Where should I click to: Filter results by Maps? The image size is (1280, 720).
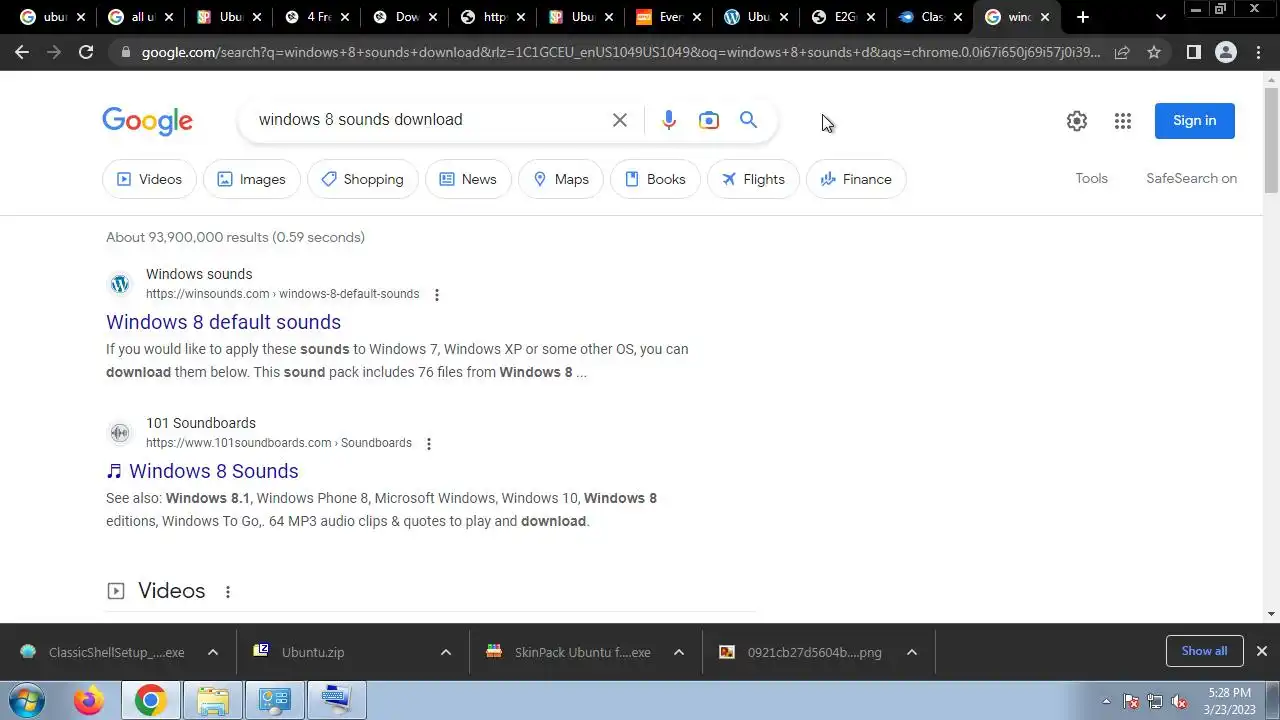561,179
